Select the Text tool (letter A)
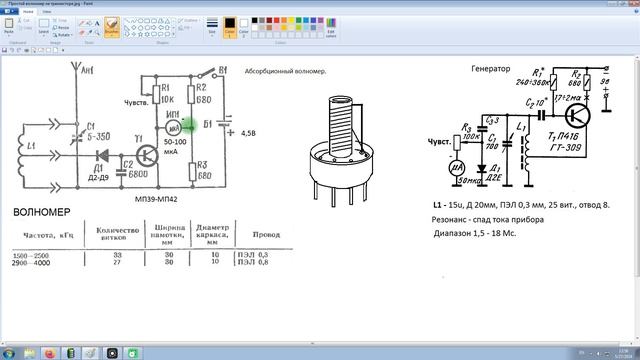The image size is (640, 360). click(97, 23)
